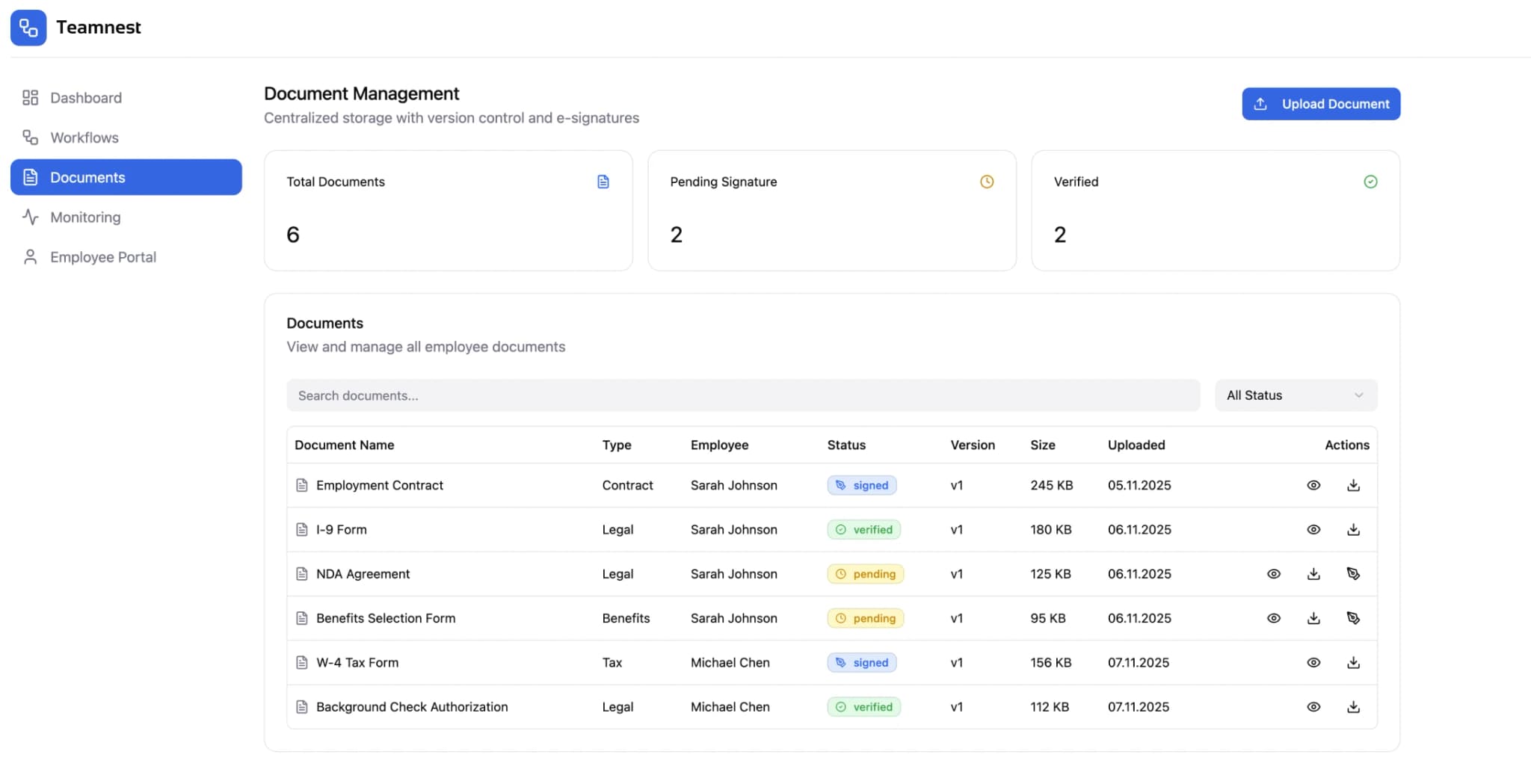Select Workflows in the sidebar

[84, 138]
